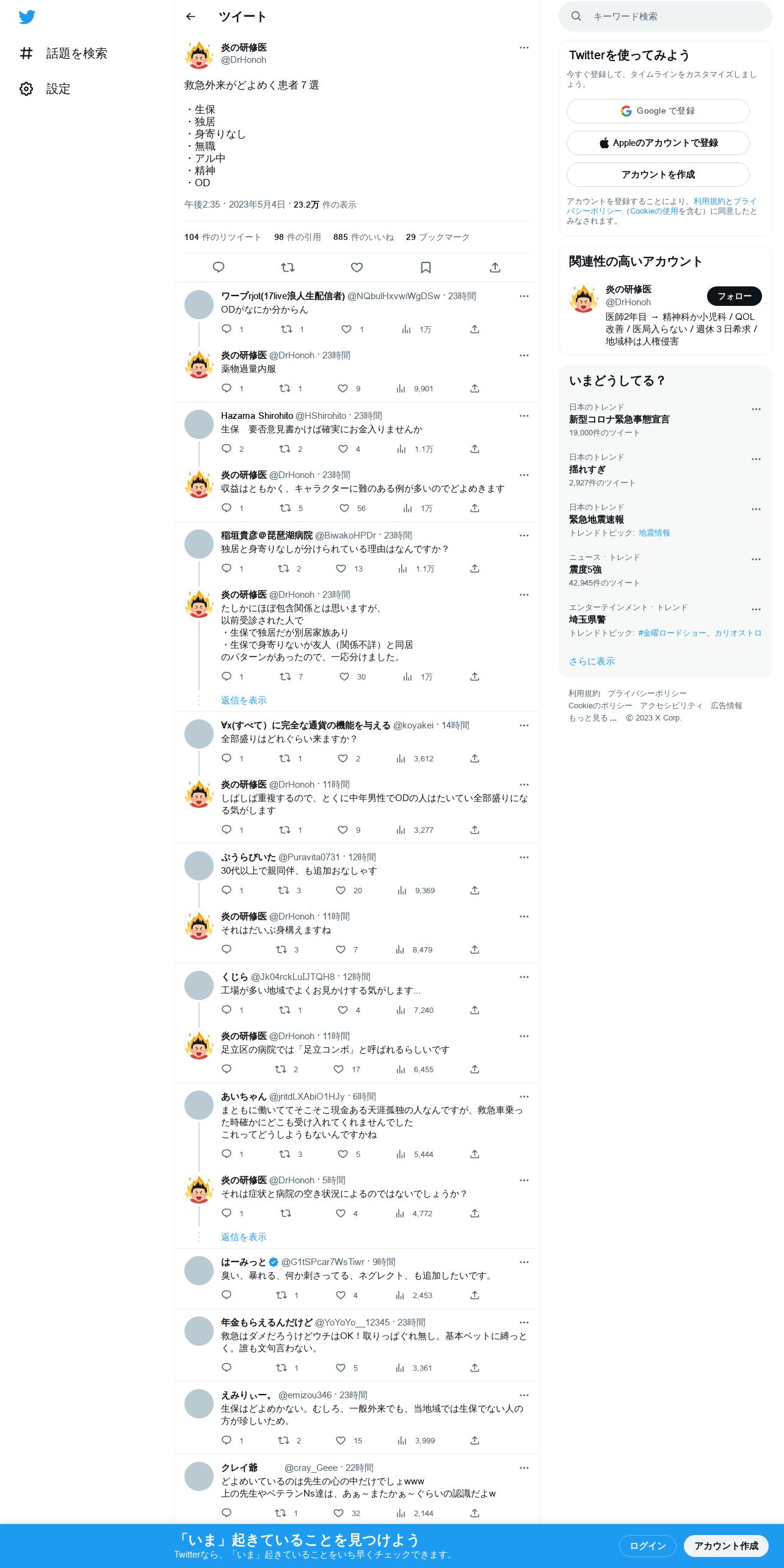Open the more options menu on the main tweet
Image resolution: width=784 pixels, height=1568 pixels.
coord(524,48)
